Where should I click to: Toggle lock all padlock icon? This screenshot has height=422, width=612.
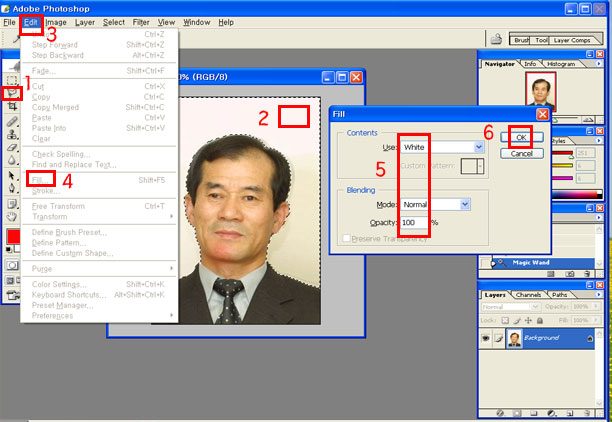point(540,321)
